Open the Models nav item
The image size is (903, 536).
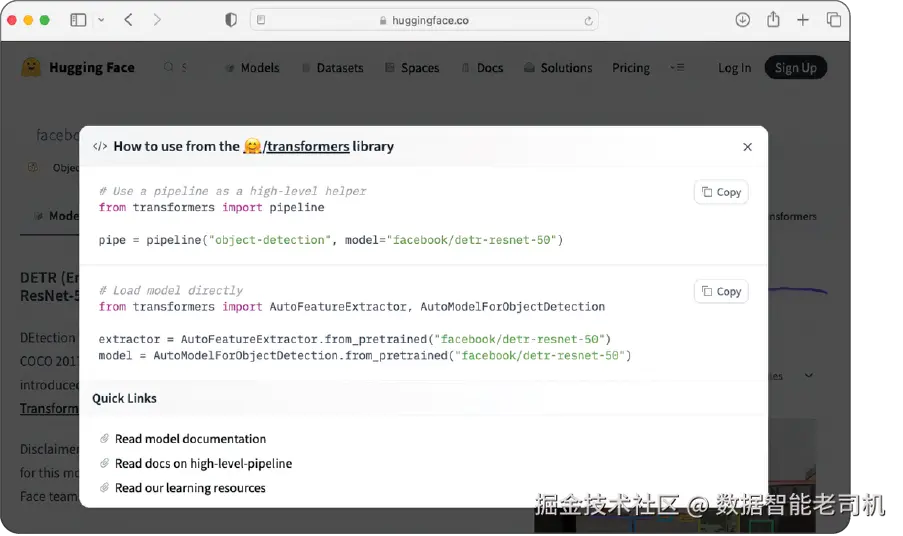(252, 68)
